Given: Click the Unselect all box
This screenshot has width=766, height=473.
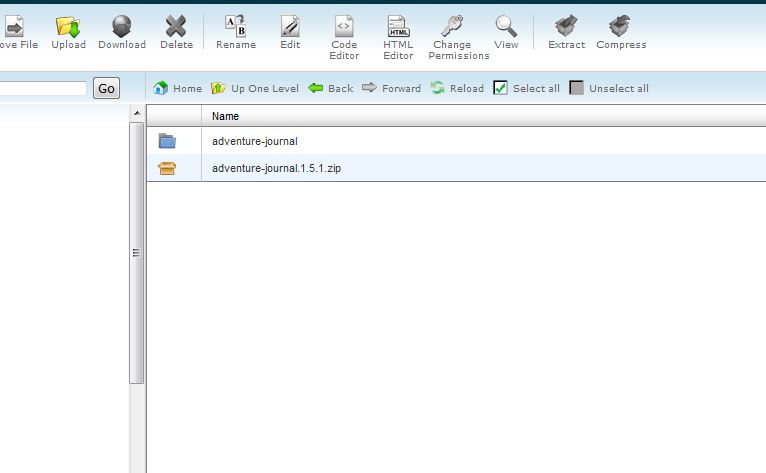Looking at the screenshot, I should pos(577,88).
